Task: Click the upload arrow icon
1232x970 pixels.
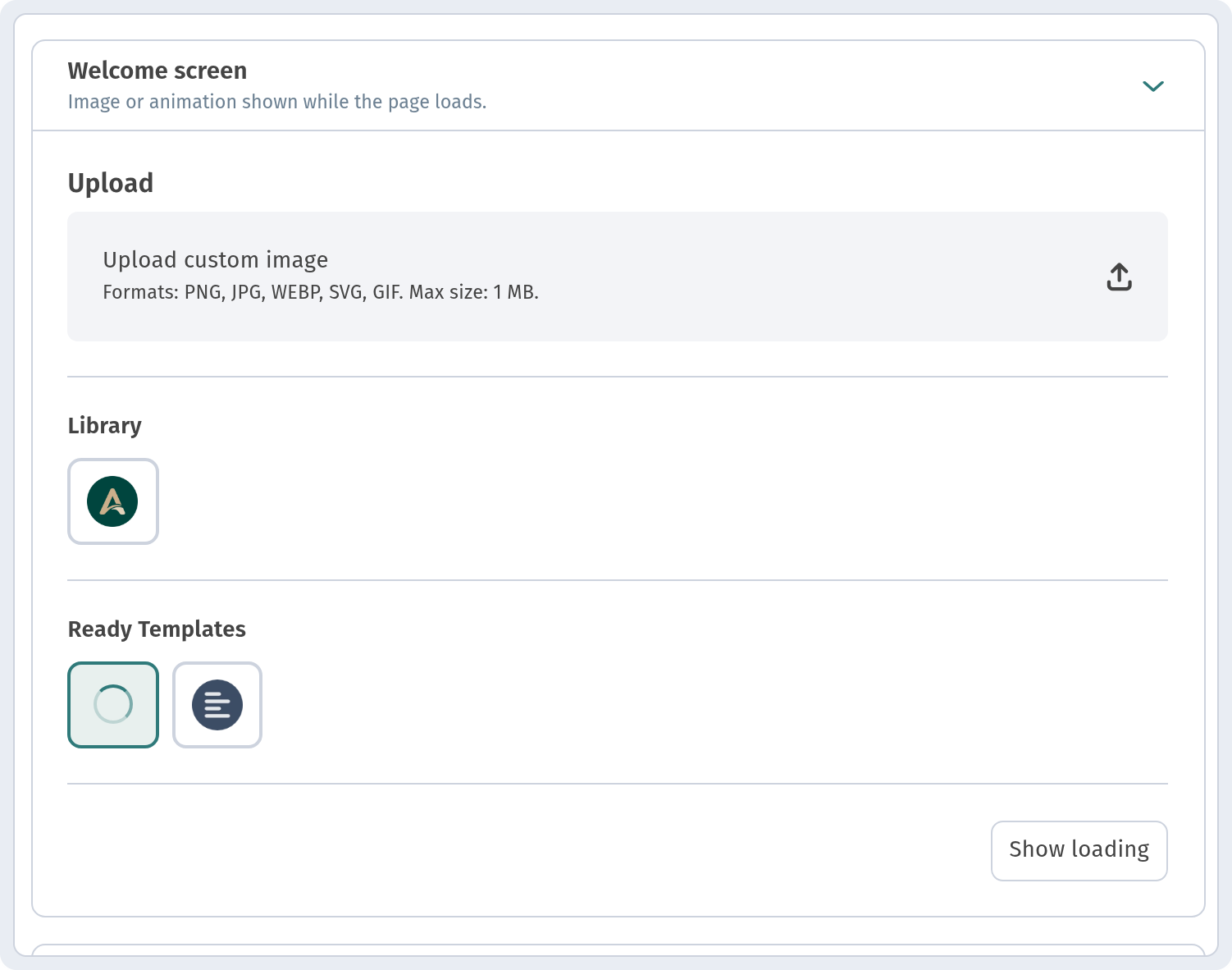Action: pyautogui.click(x=1119, y=277)
